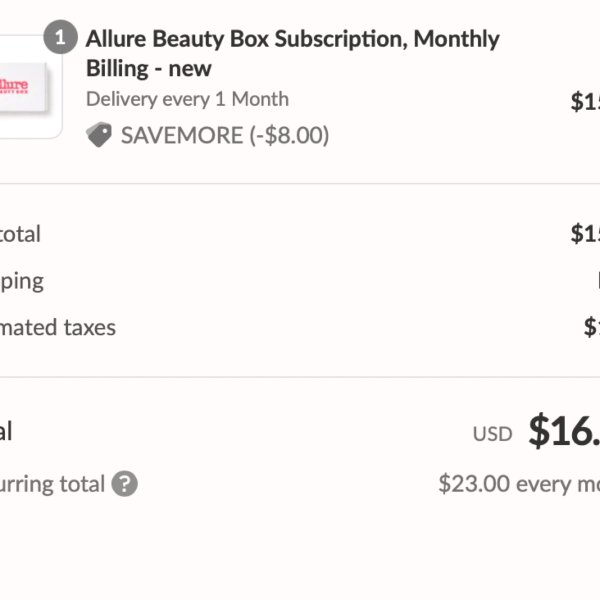
Task: Click the SAVEMORE (-$8.00) discount code
Action: coord(225,135)
